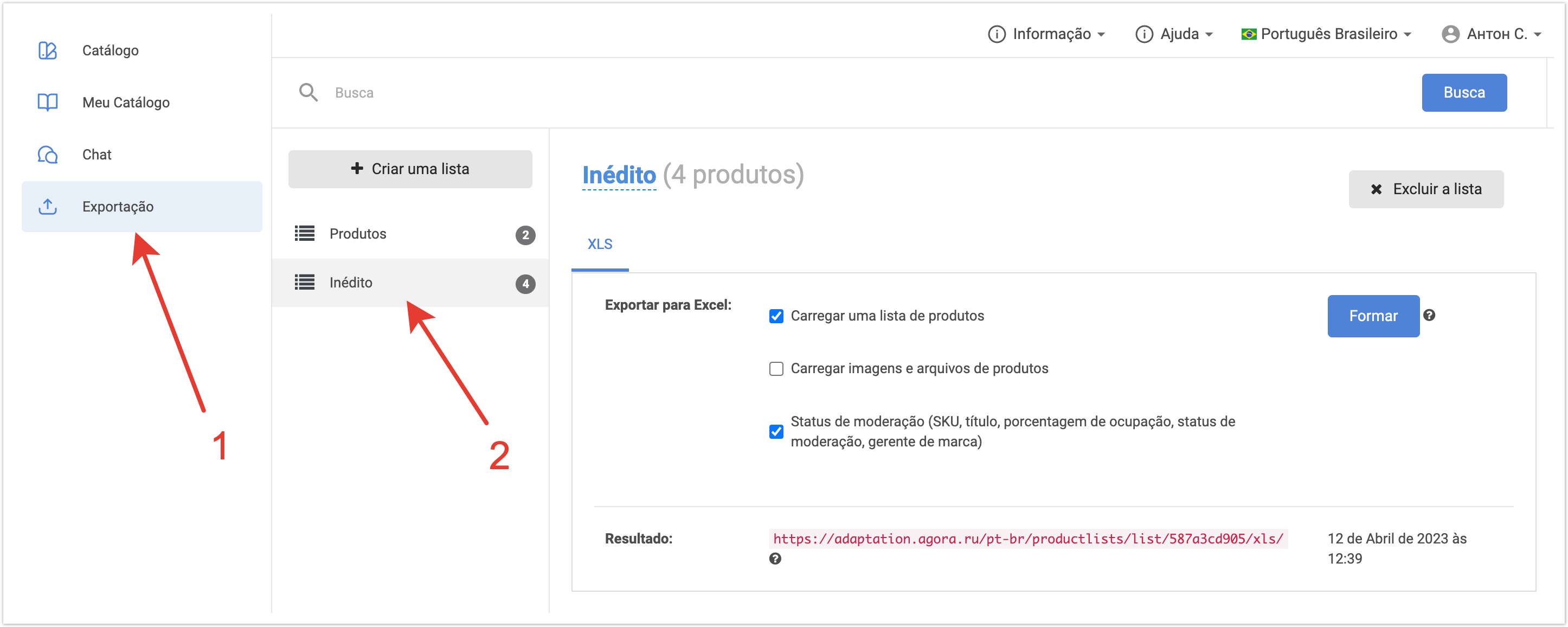Image resolution: width=1568 pixels, height=627 pixels.
Task: Click the help icon next to Formar
Action: [1429, 315]
